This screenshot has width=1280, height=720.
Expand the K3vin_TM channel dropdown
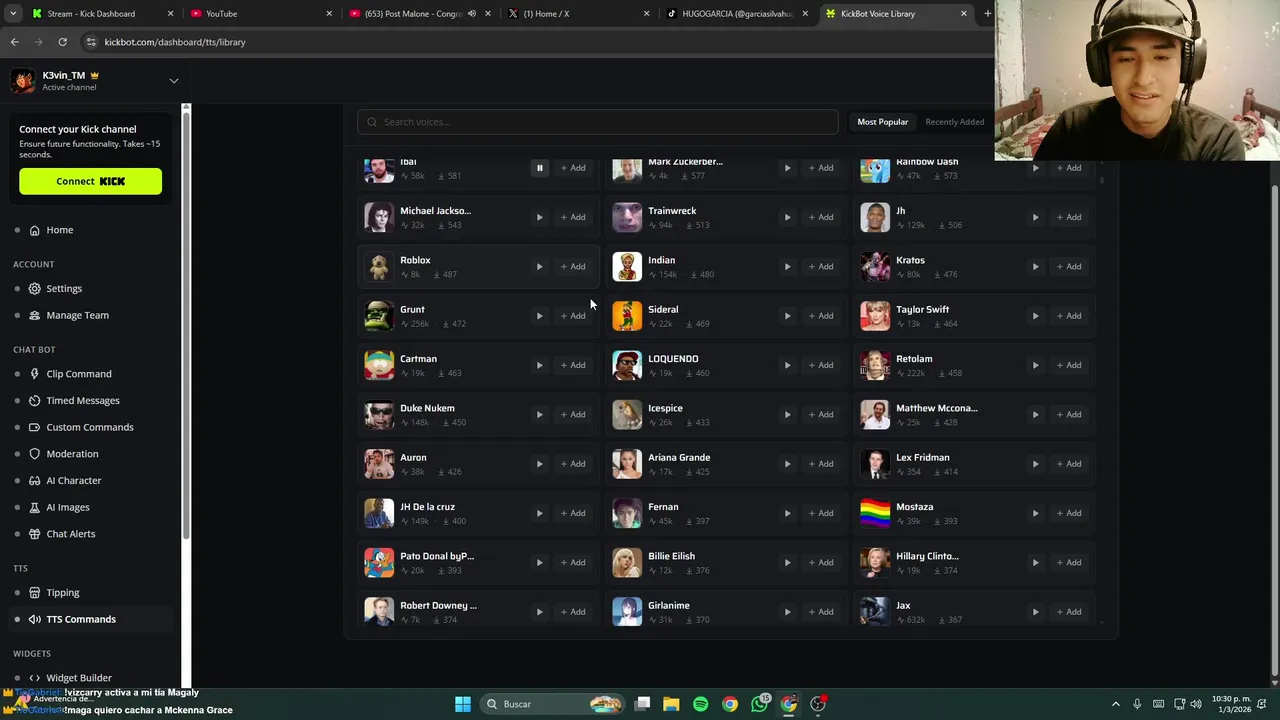[173, 81]
